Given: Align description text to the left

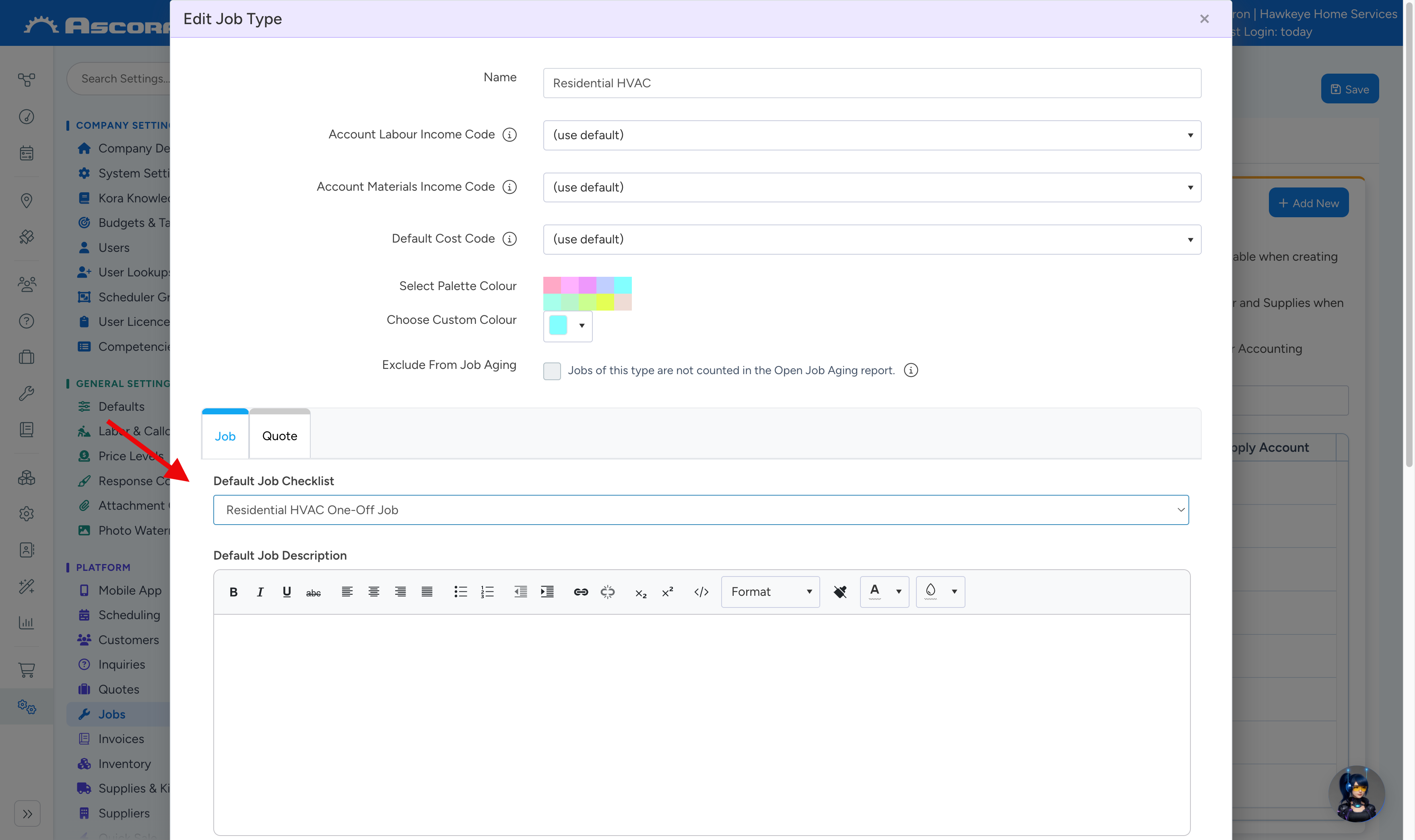Looking at the screenshot, I should [x=347, y=592].
